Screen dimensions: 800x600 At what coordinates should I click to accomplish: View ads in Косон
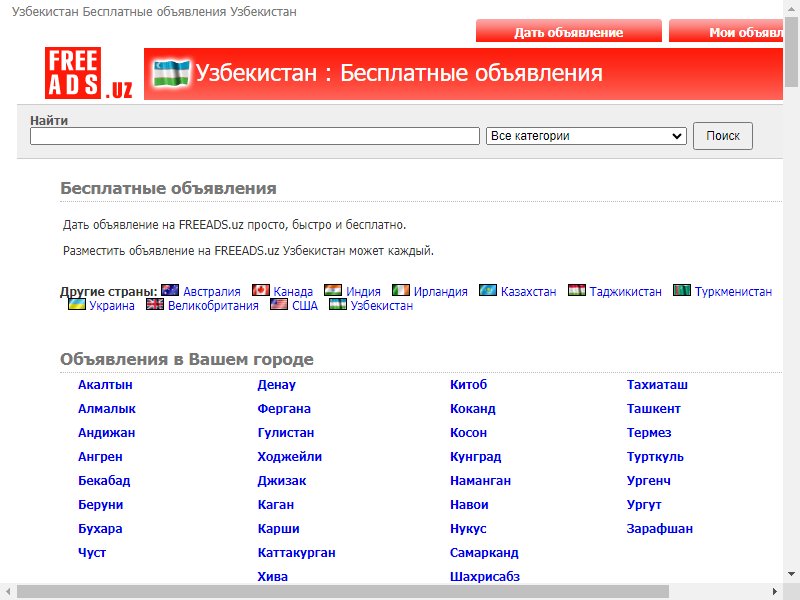[x=468, y=433]
